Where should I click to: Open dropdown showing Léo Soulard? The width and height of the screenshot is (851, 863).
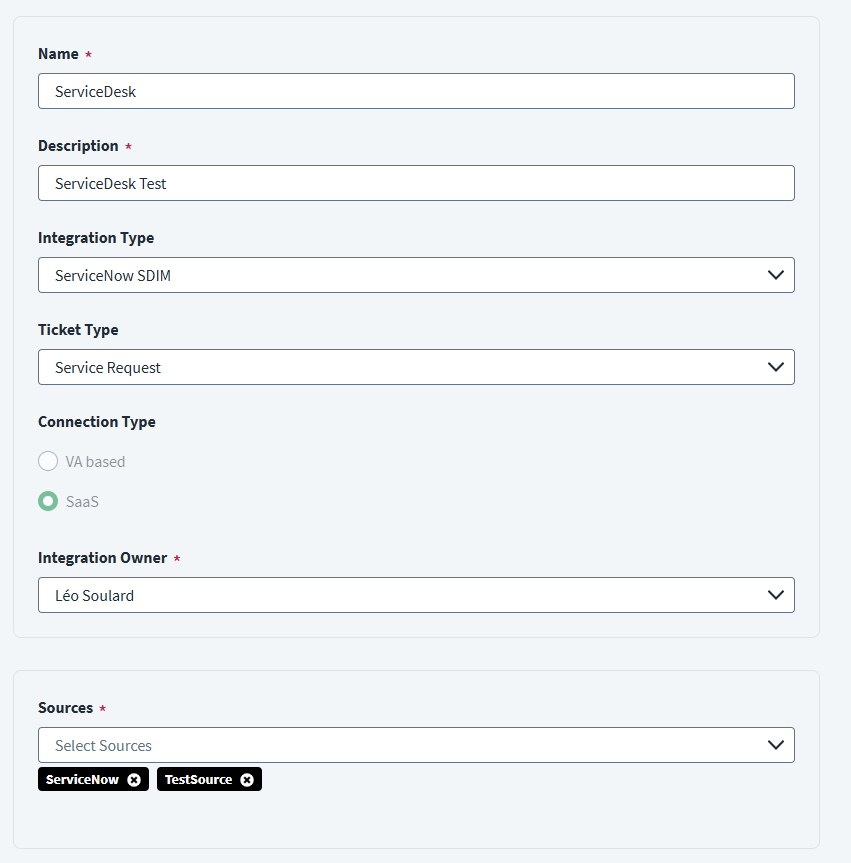point(400,595)
